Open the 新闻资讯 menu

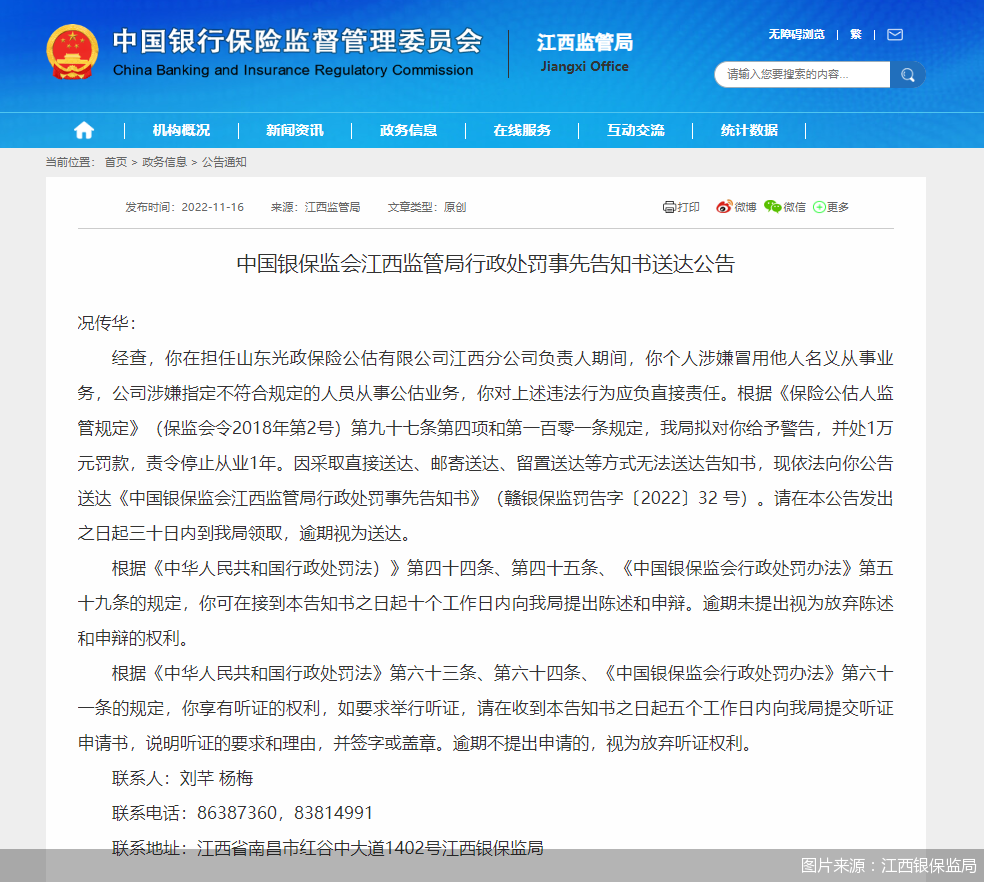(294, 130)
